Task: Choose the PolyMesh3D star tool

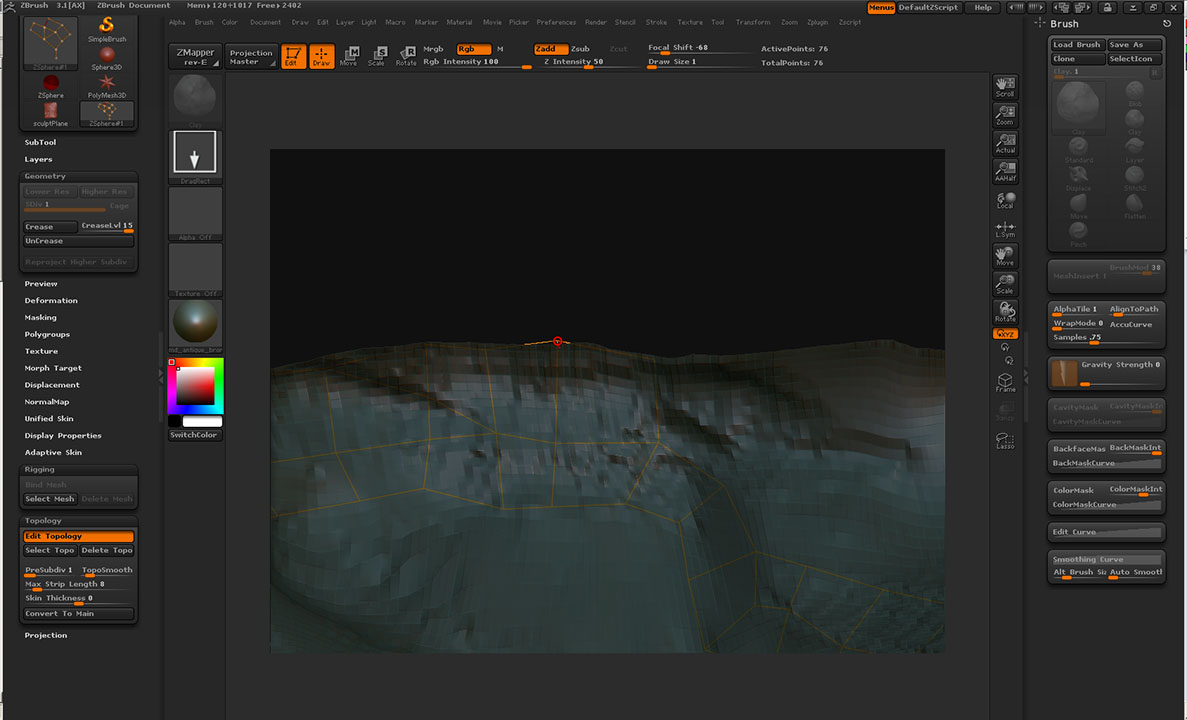Action: tap(107, 84)
